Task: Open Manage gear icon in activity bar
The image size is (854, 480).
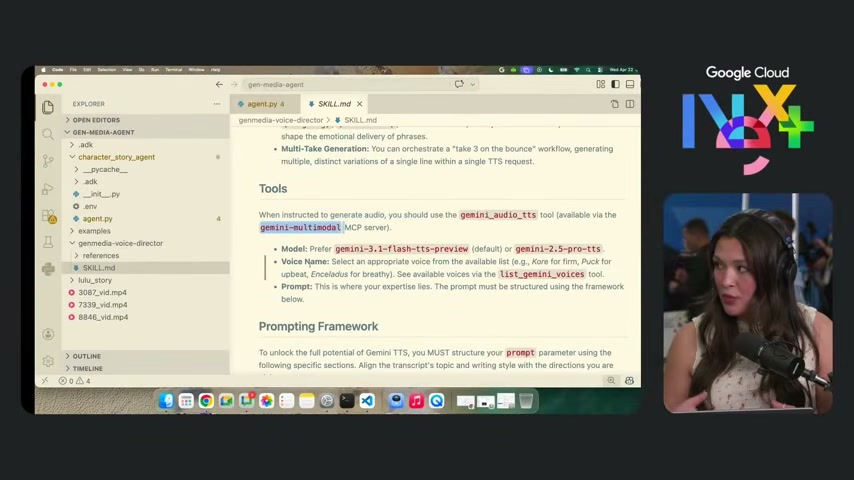Action: pos(48,361)
